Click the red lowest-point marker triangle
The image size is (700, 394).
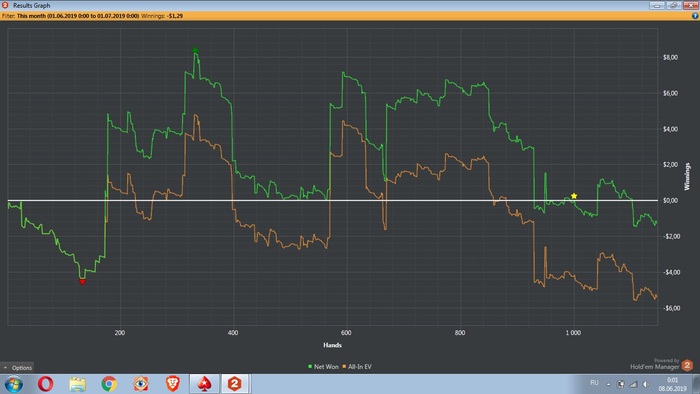point(82,282)
